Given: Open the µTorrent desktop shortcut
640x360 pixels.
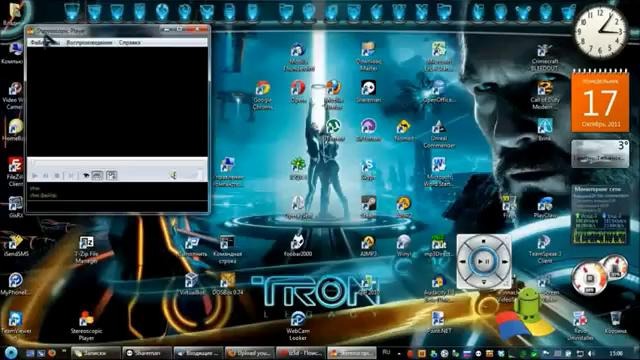Looking at the screenshot, I should (x=333, y=130).
